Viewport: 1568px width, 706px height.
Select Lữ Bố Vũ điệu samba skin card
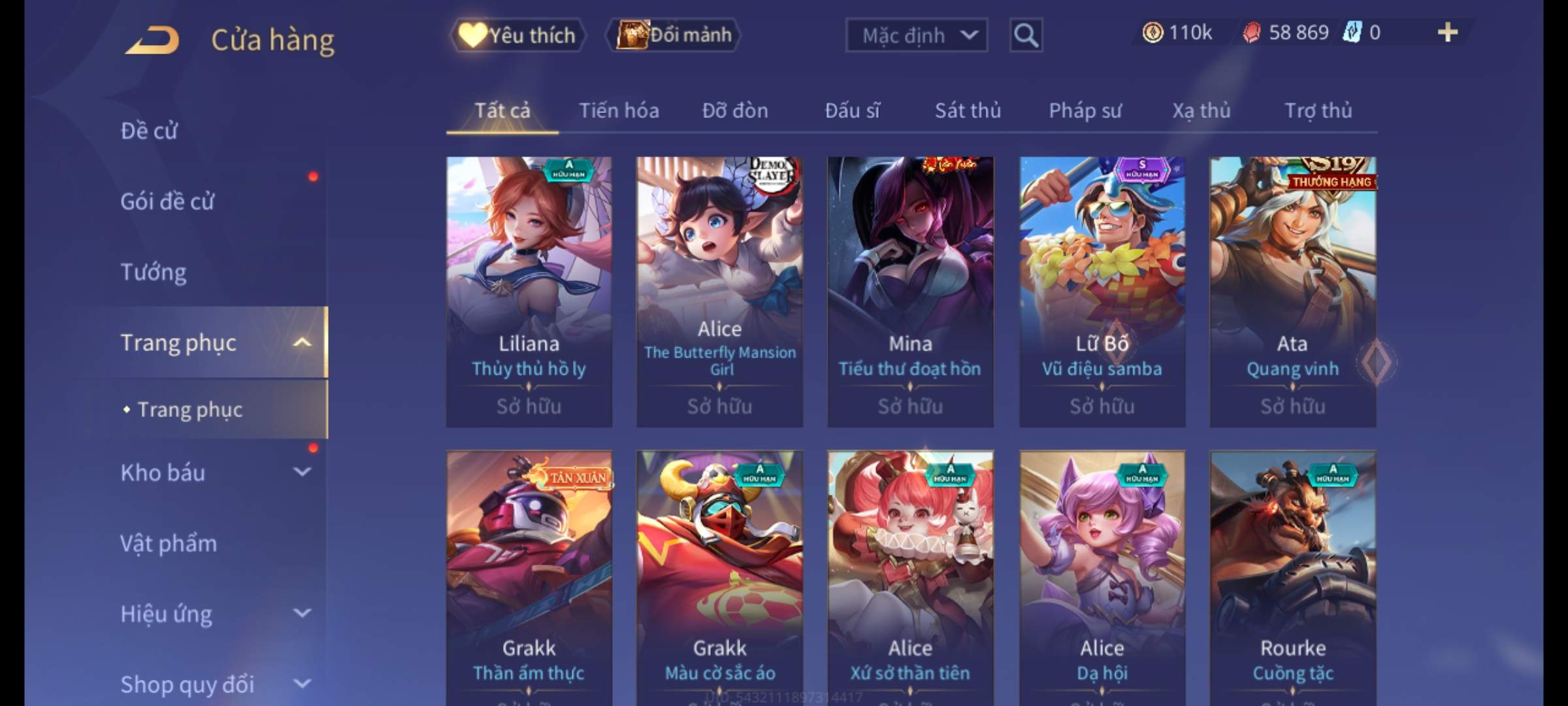tap(1102, 292)
